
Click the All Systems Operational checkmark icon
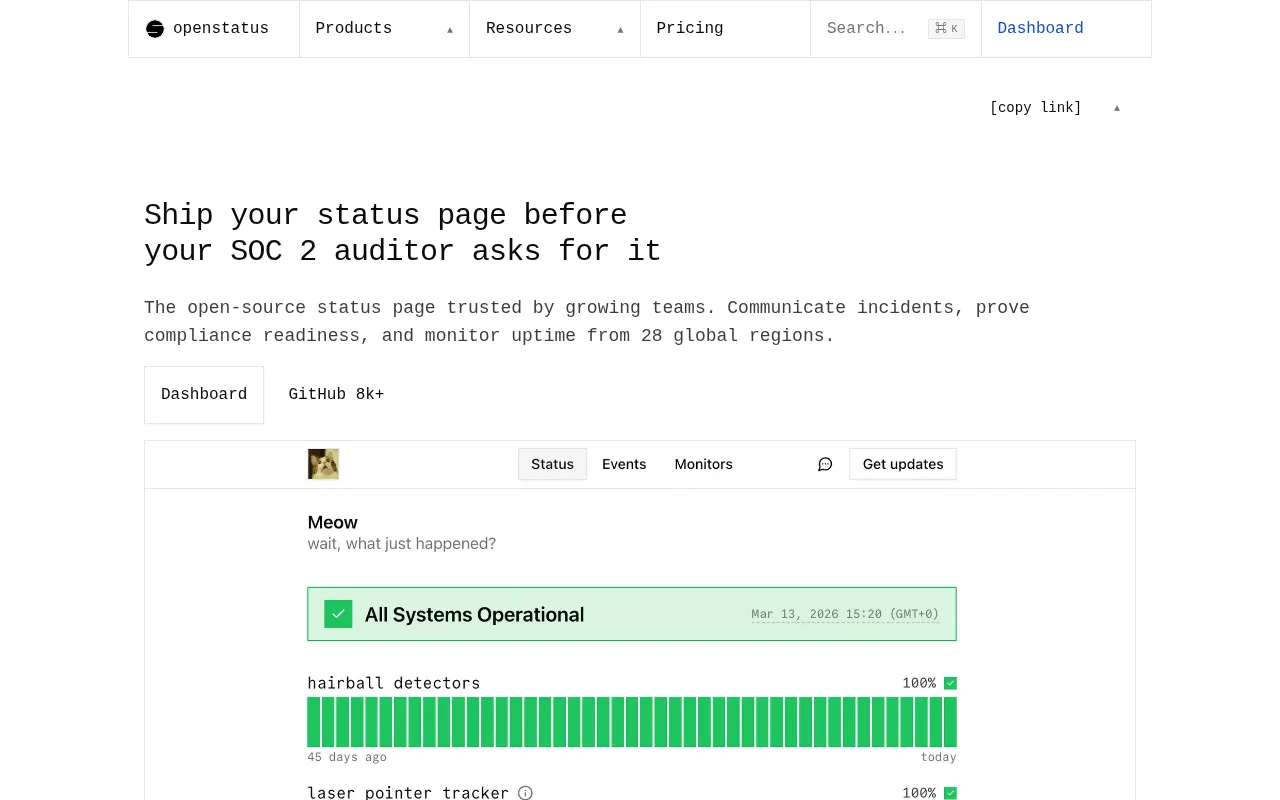coord(338,614)
